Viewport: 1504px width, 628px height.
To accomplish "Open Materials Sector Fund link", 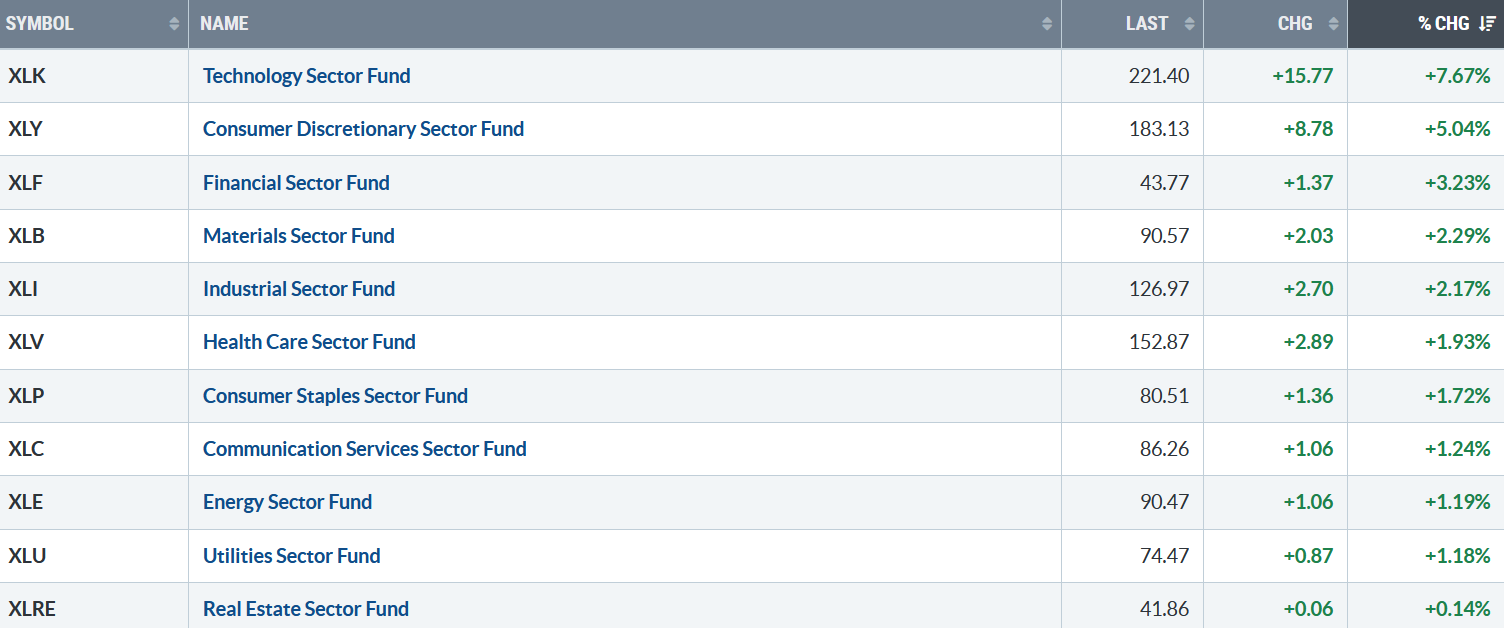I will pyautogui.click(x=298, y=236).
